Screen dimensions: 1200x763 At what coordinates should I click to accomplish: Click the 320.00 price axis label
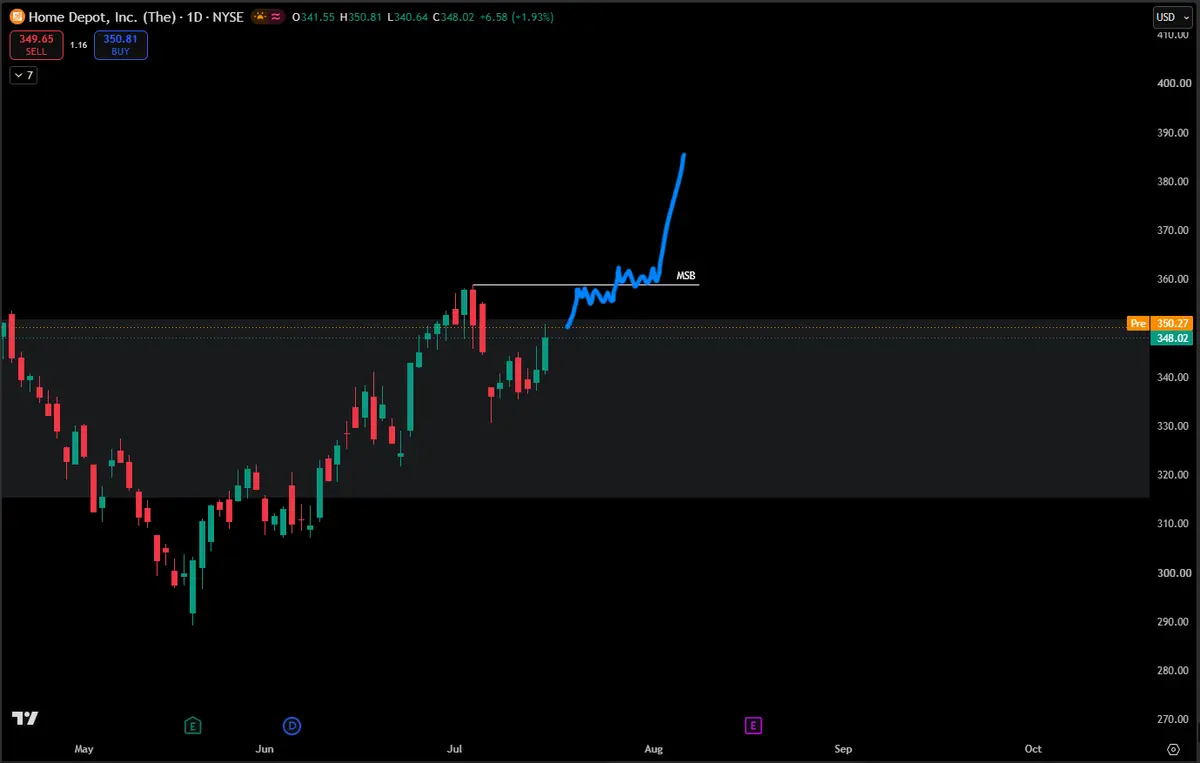point(1173,475)
